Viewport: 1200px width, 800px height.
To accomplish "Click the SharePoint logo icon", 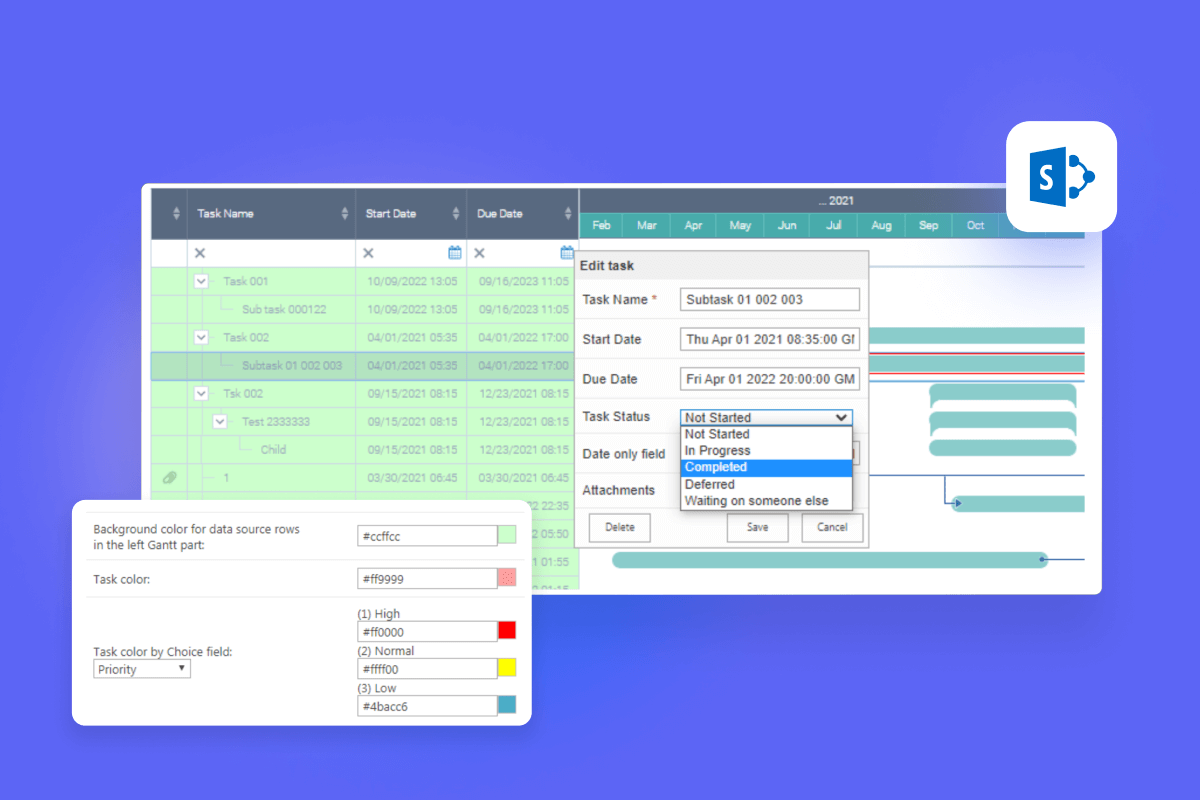I will click(x=1061, y=177).
